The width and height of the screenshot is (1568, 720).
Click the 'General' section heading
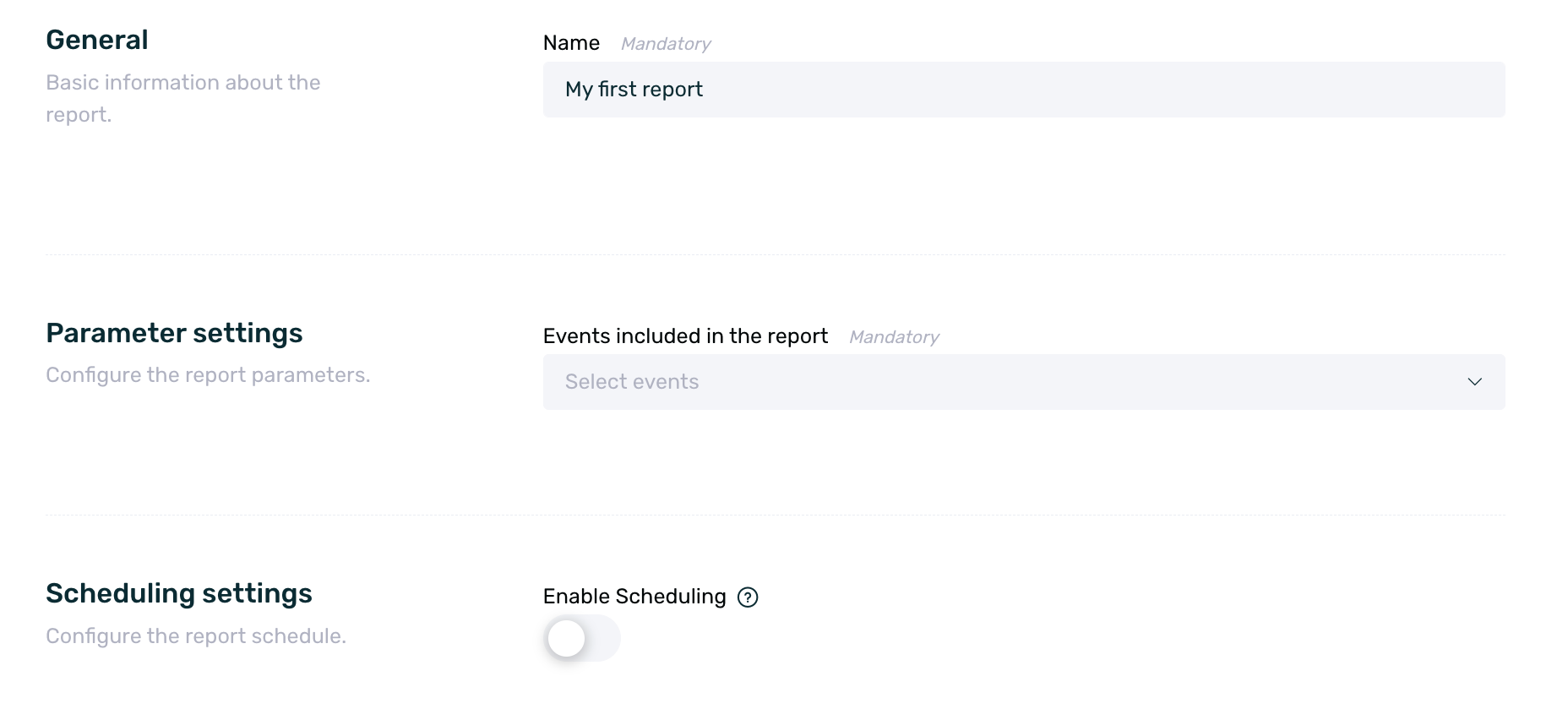[x=97, y=40]
